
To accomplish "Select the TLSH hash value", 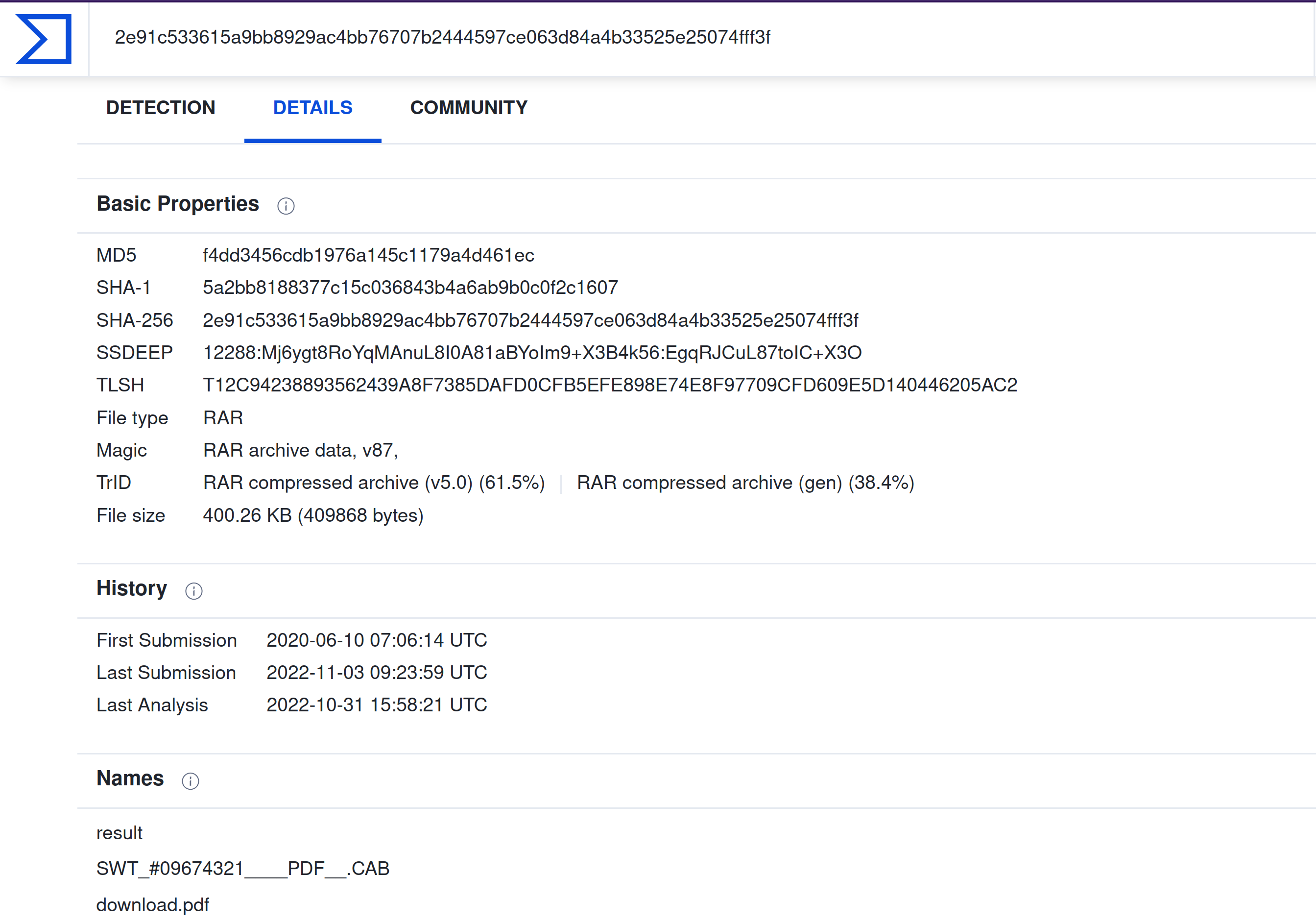I will point(610,385).
